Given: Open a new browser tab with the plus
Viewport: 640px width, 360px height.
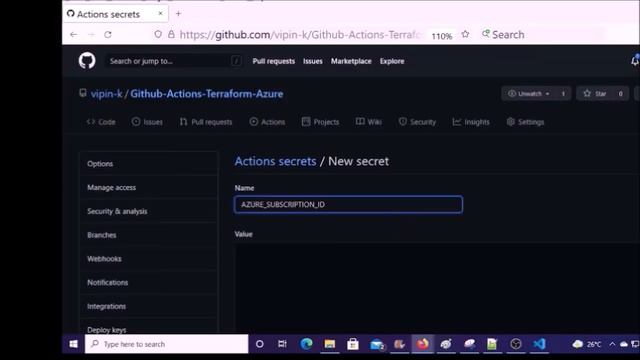Looking at the screenshot, I should 178,13.
